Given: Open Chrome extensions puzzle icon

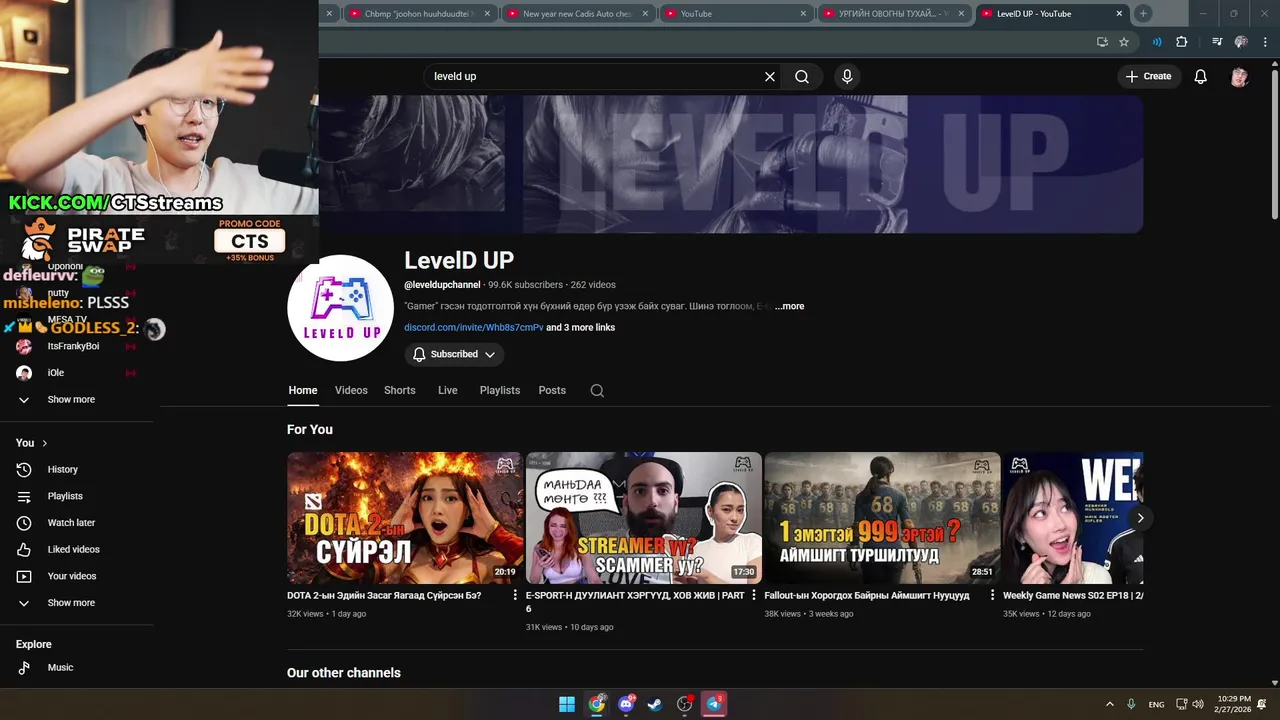Looking at the screenshot, I should point(1182,42).
